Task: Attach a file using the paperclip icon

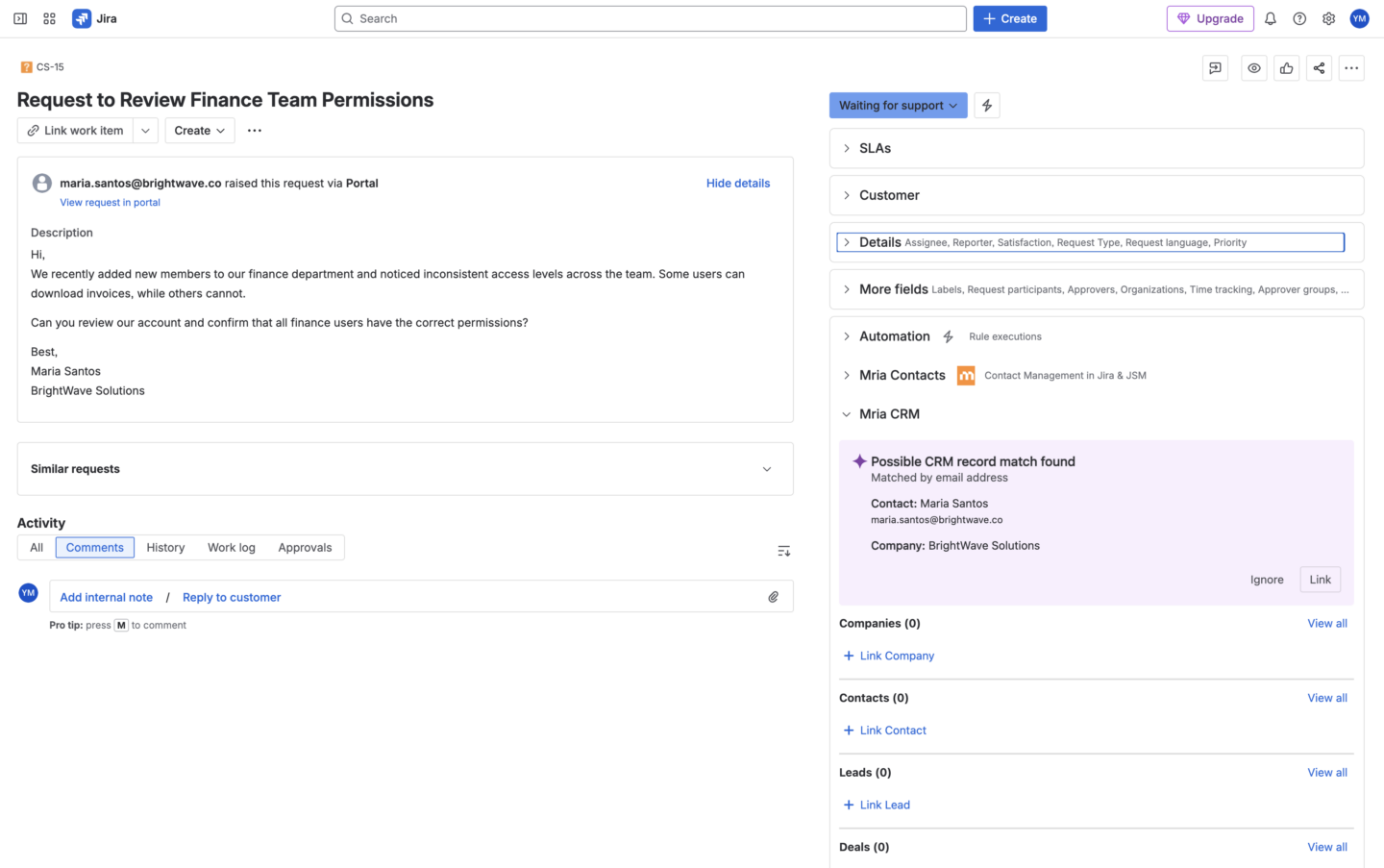Action: point(774,597)
